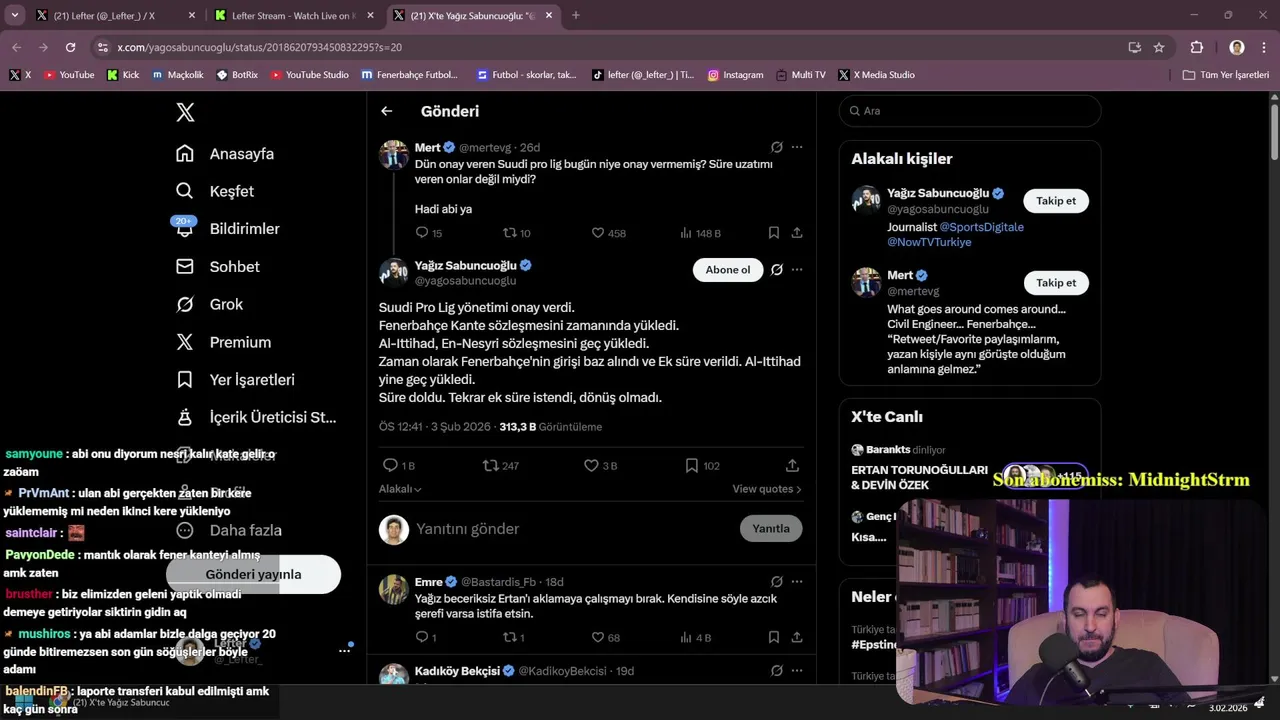Reply to Mert's post (15 replies)
1280x720 pixels.
pyautogui.click(x=428, y=233)
